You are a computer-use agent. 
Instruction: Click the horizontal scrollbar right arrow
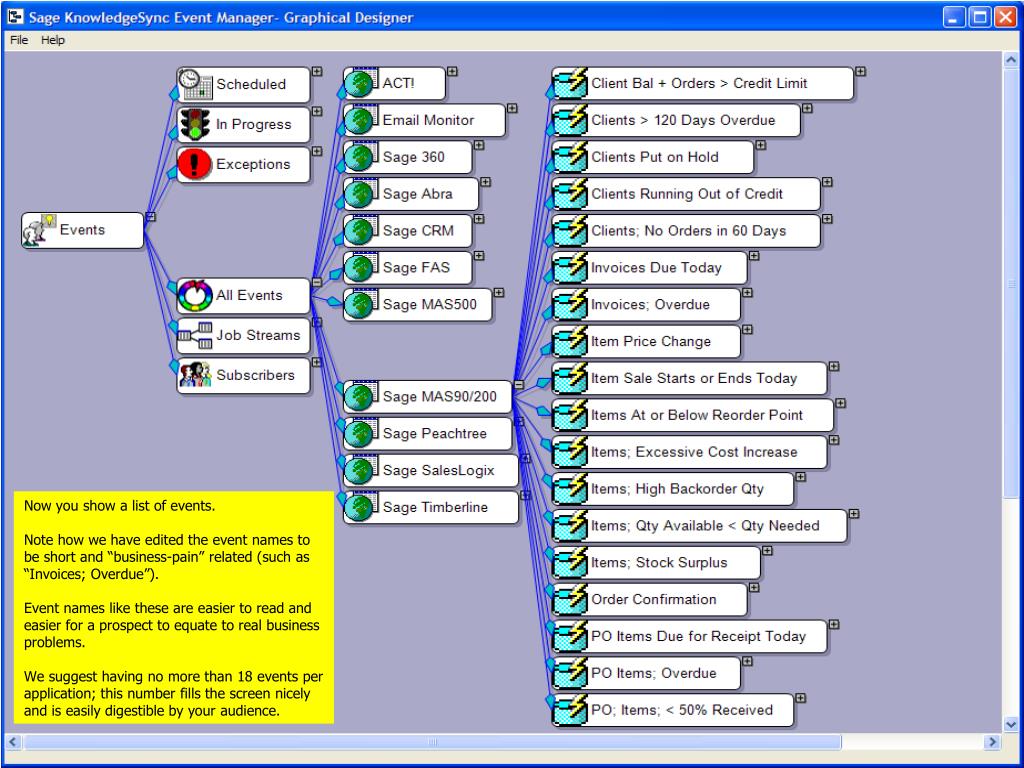click(993, 742)
